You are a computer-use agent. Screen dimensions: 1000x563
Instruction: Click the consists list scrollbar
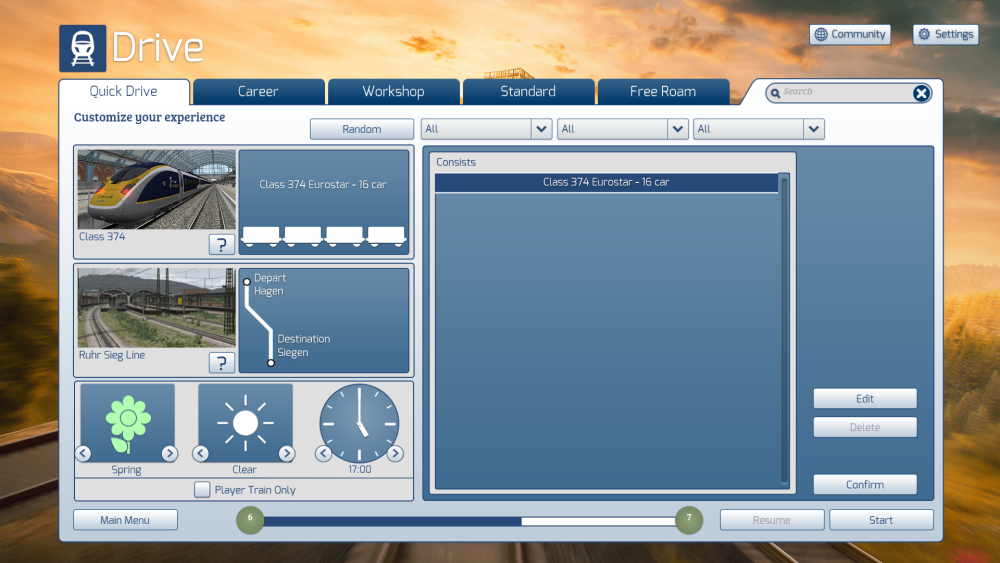point(784,330)
